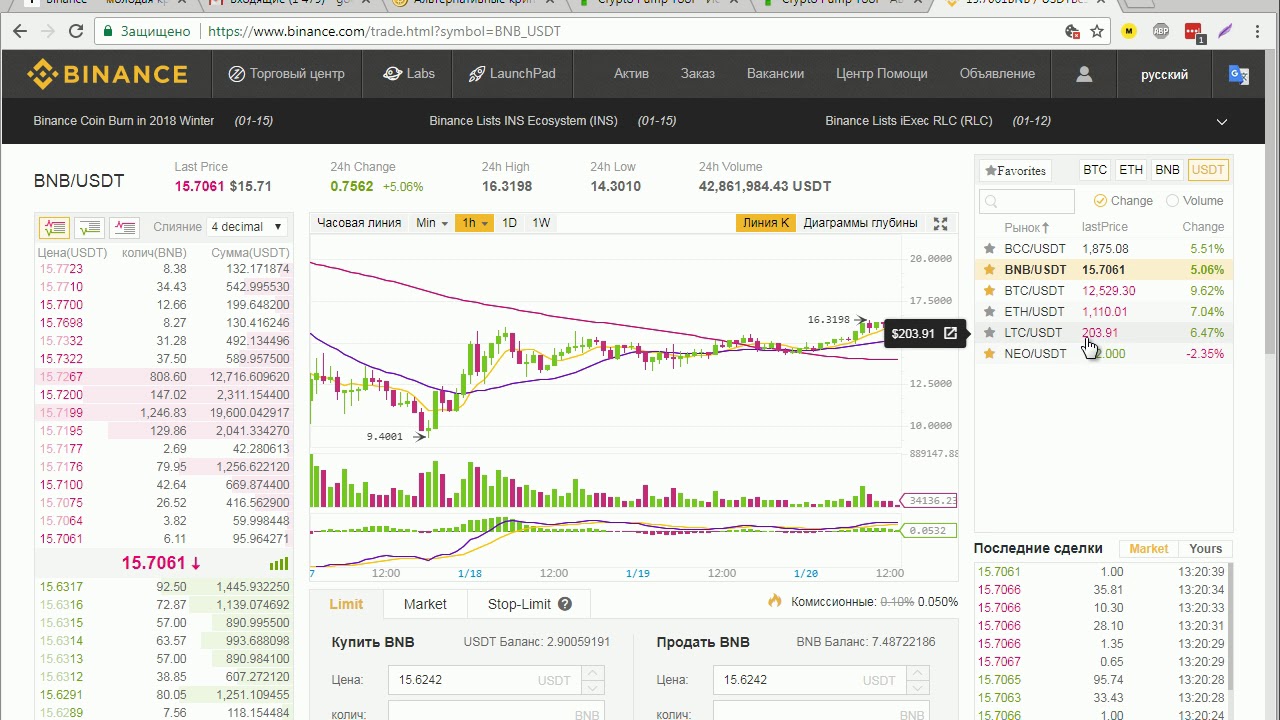Click the browser back arrow

20,31
